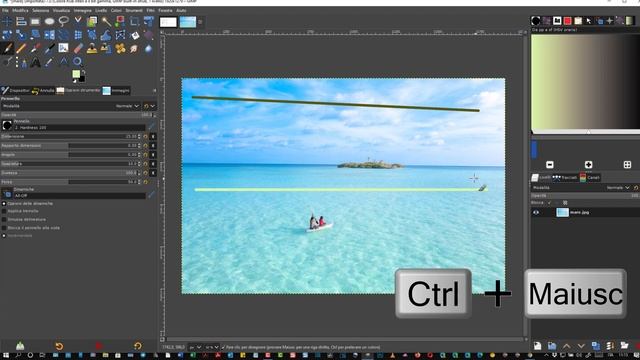Screen dimensions: 640x360
Task: Select the Fuzzy Select magic wand tool
Action: click(x=106, y=21)
